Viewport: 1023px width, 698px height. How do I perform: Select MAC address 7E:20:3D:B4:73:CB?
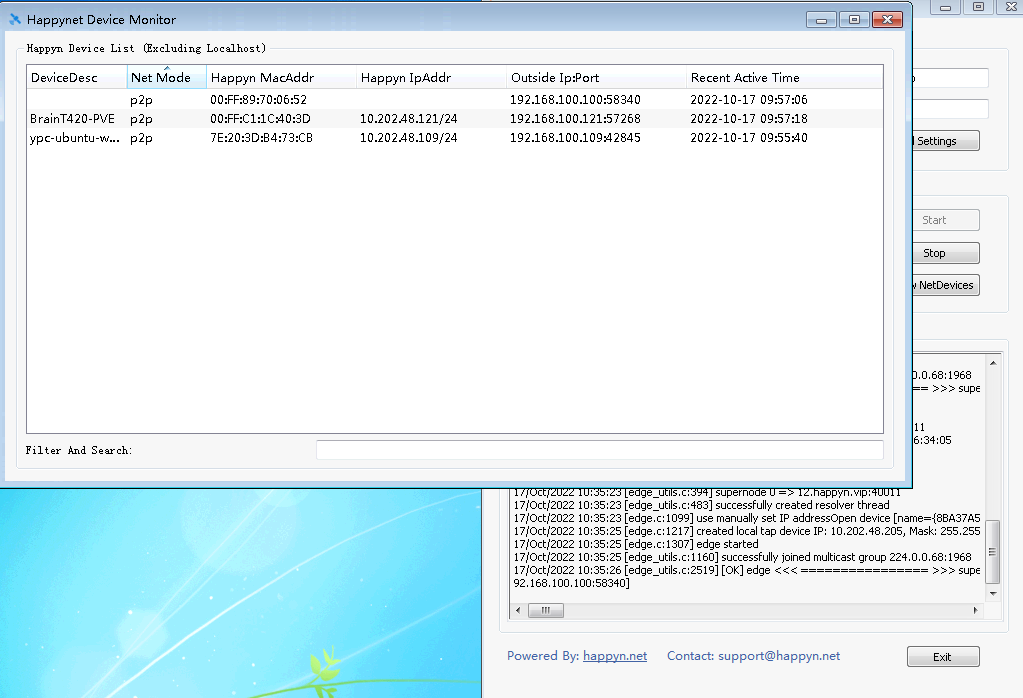click(x=261, y=138)
